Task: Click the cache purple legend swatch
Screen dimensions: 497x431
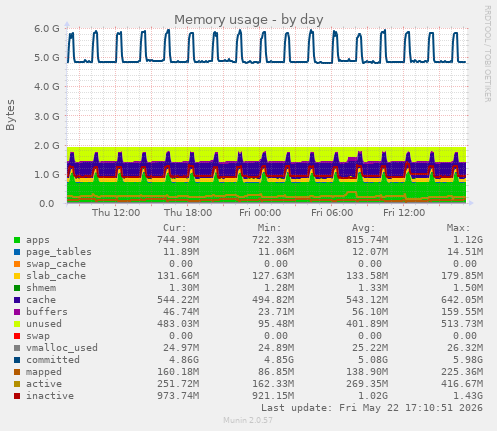Action: click(x=17, y=300)
